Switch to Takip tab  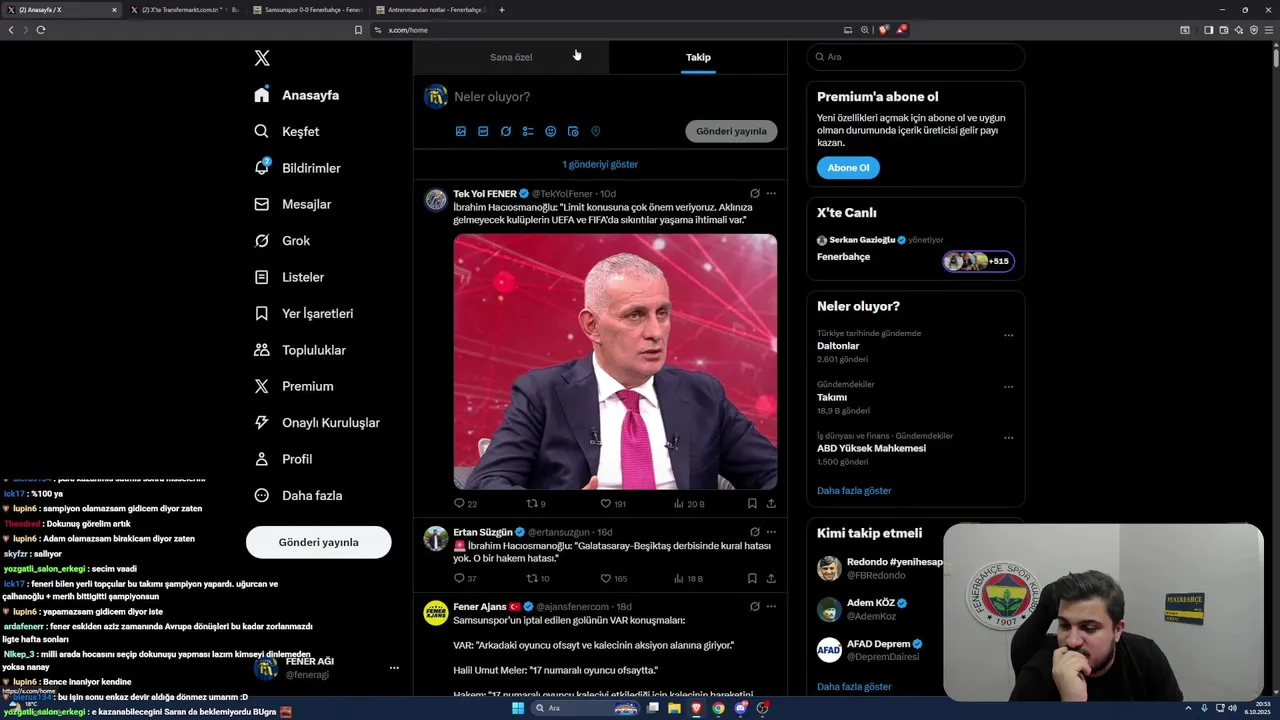pyautogui.click(x=698, y=57)
